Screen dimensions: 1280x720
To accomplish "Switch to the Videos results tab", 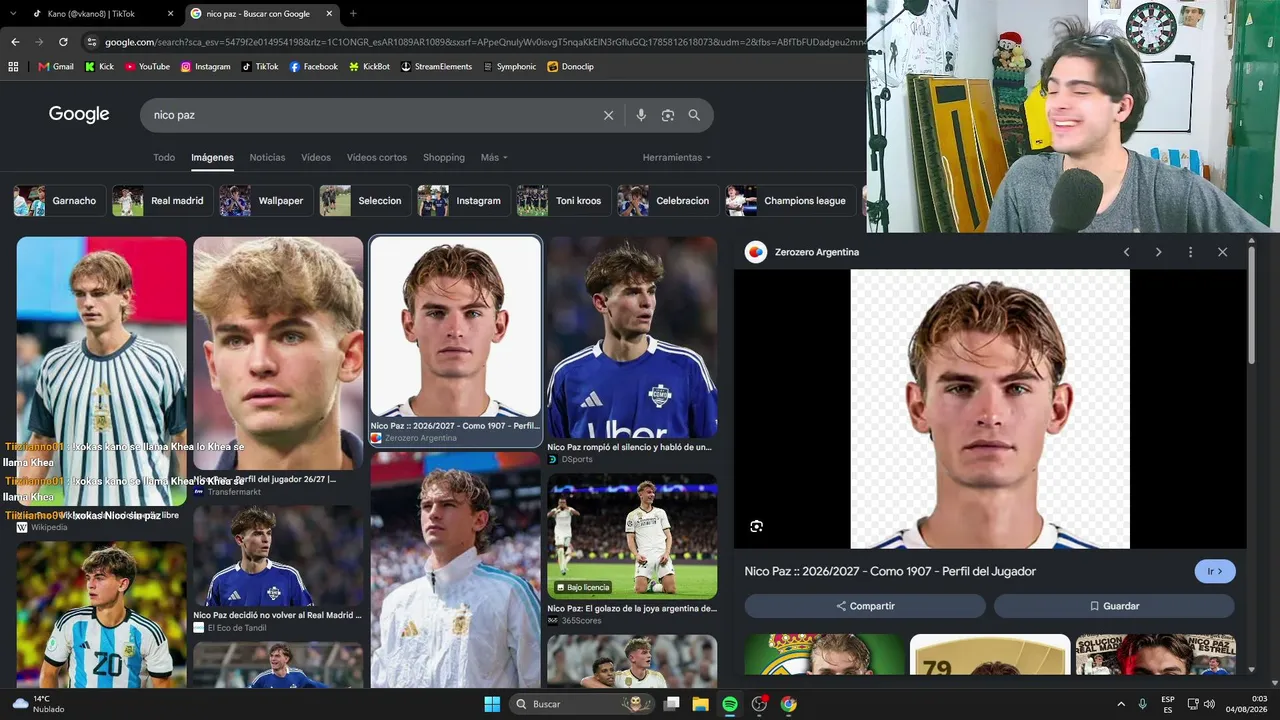I will point(316,158).
